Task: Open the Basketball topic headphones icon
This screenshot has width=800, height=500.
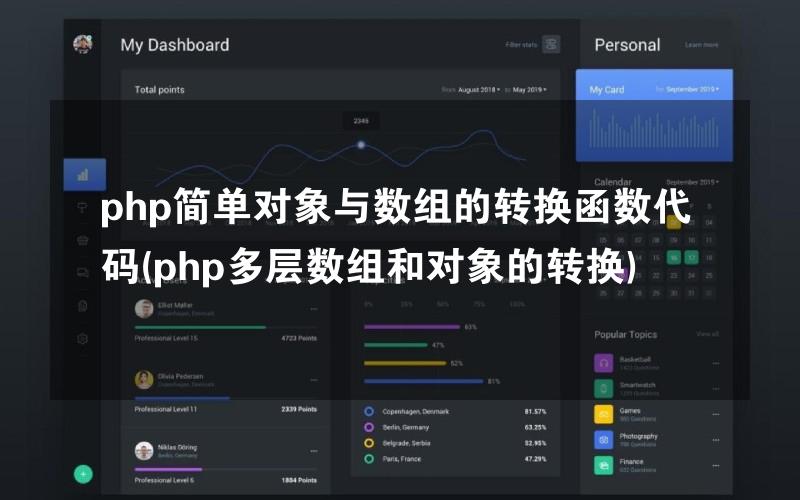Action: (x=603, y=362)
